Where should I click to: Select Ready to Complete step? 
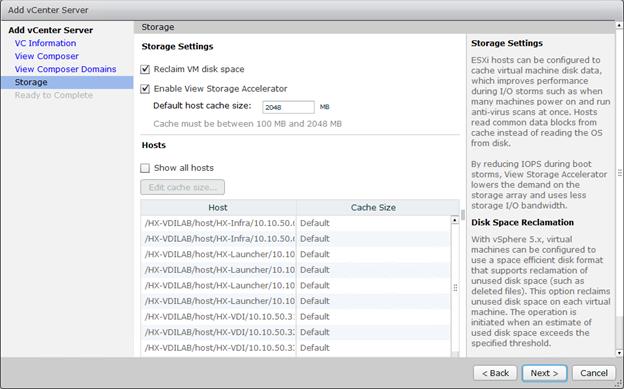click(54, 95)
